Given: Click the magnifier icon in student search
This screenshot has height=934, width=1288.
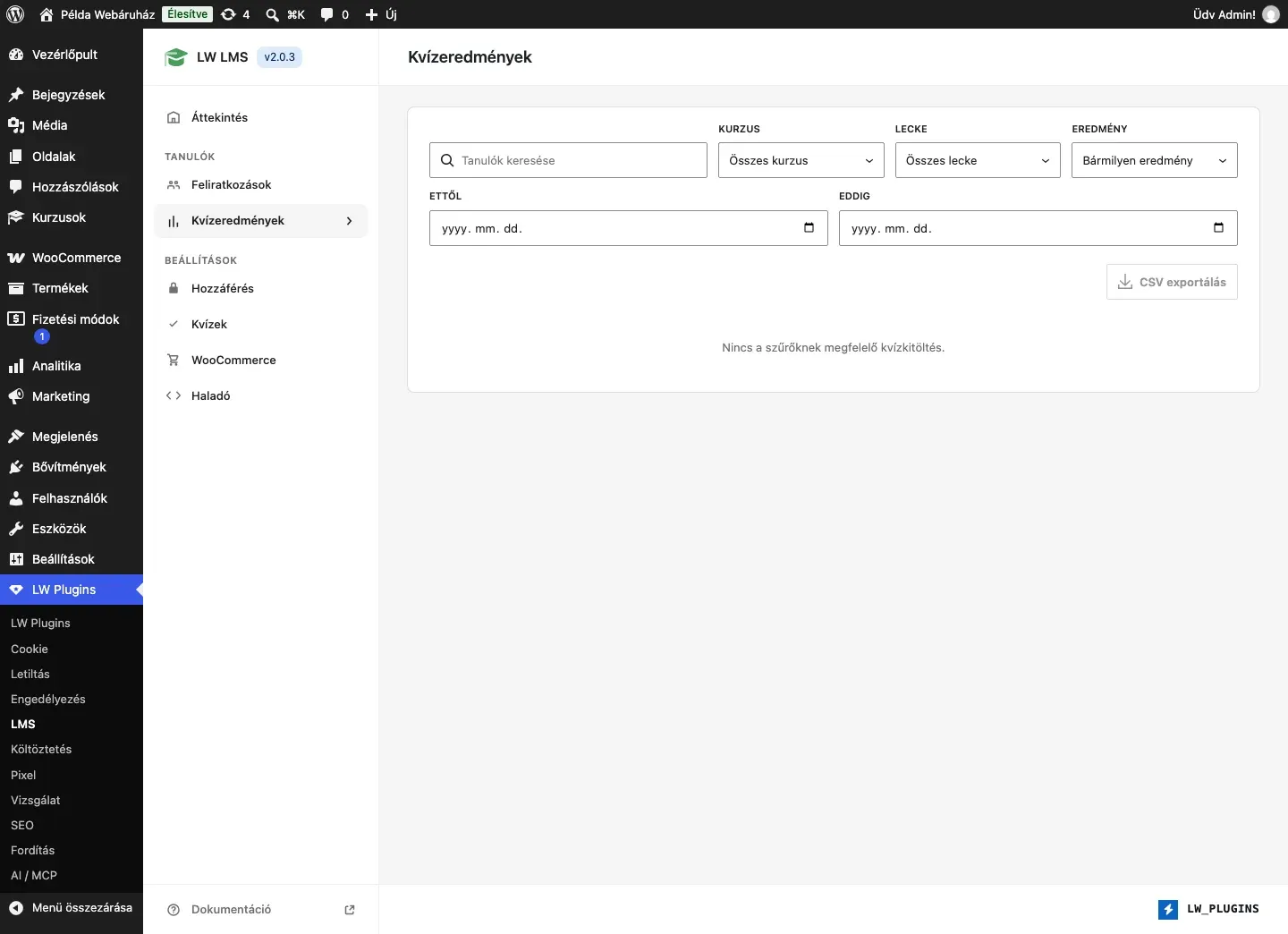Looking at the screenshot, I should (x=447, y=160).
